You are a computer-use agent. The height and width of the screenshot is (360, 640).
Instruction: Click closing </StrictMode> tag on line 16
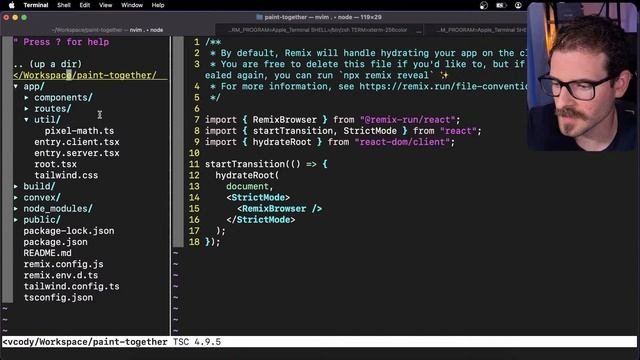(x=260, y=220)
